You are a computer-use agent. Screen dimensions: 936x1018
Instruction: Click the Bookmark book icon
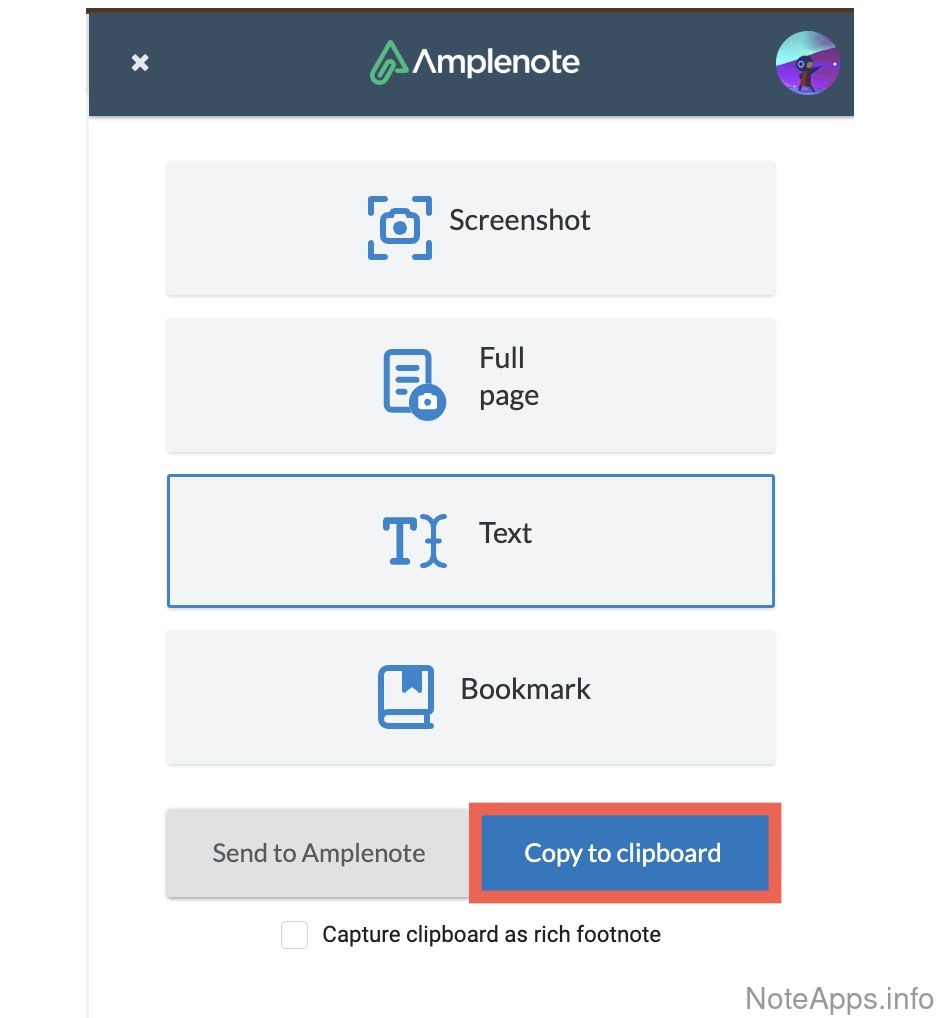point(406,696)
